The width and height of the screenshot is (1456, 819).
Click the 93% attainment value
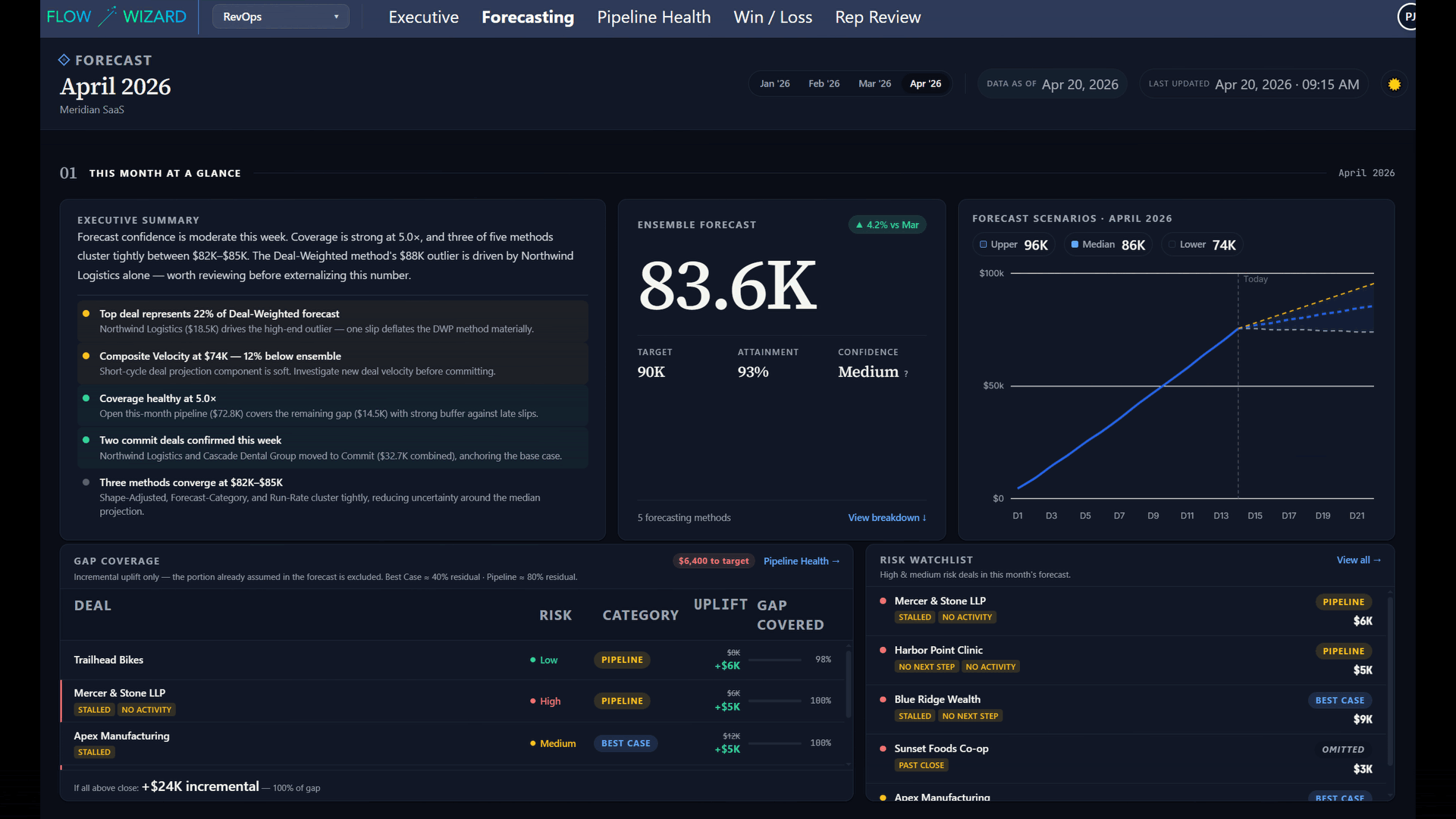point(753,372)
